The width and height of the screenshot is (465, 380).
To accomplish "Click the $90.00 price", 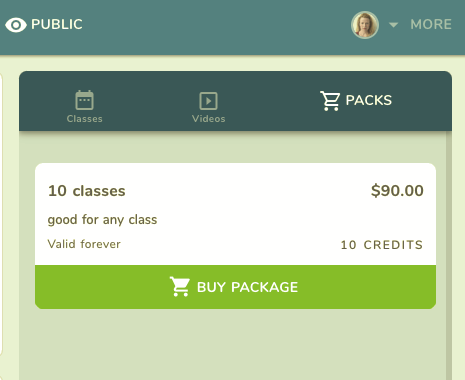I will pyautogui.click(x=397, y=191).
